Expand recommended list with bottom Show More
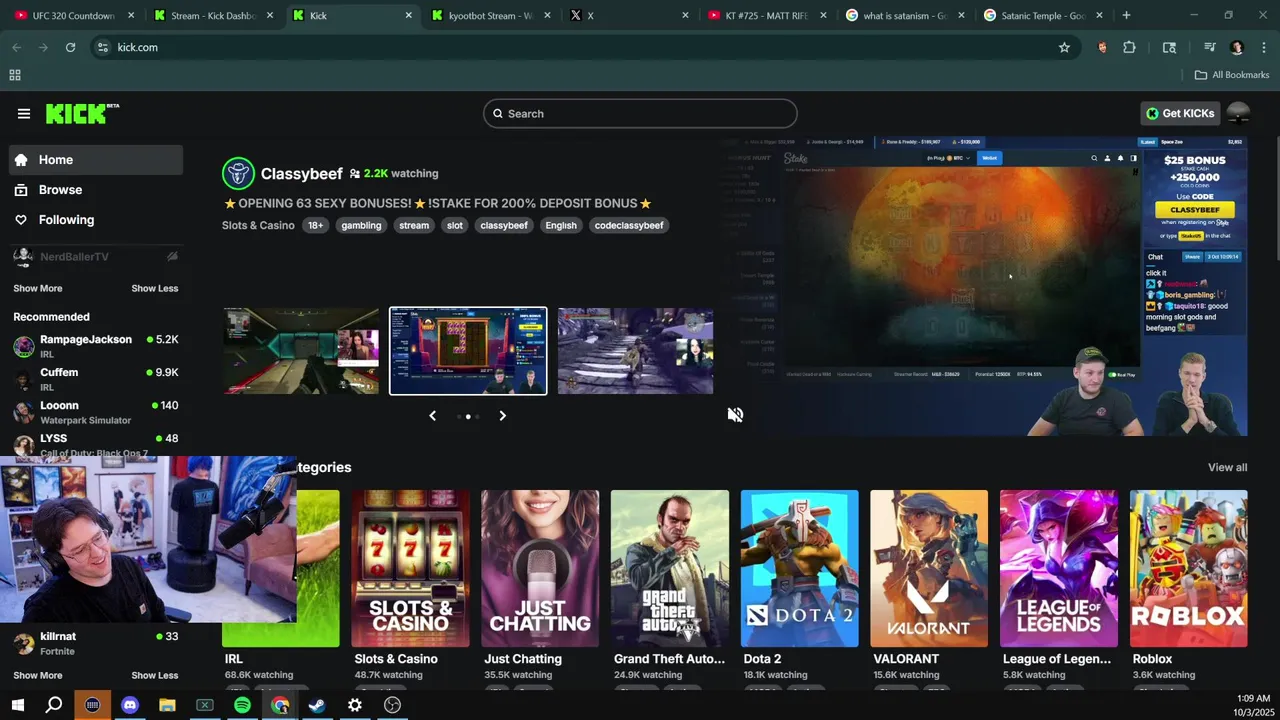 tap(38, 675)
